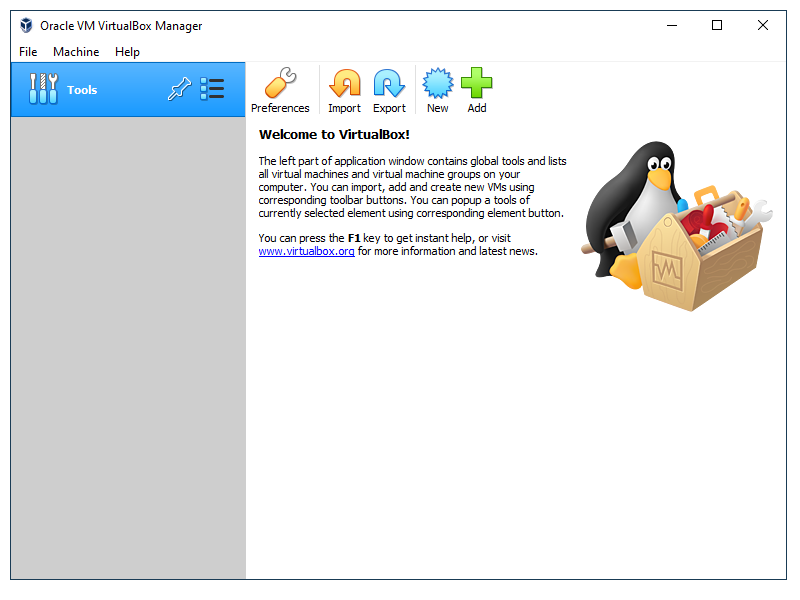Screen dimensions: 800x600
Task: Minimize the VirtualBox Manager window
Action: coord(670,26)
